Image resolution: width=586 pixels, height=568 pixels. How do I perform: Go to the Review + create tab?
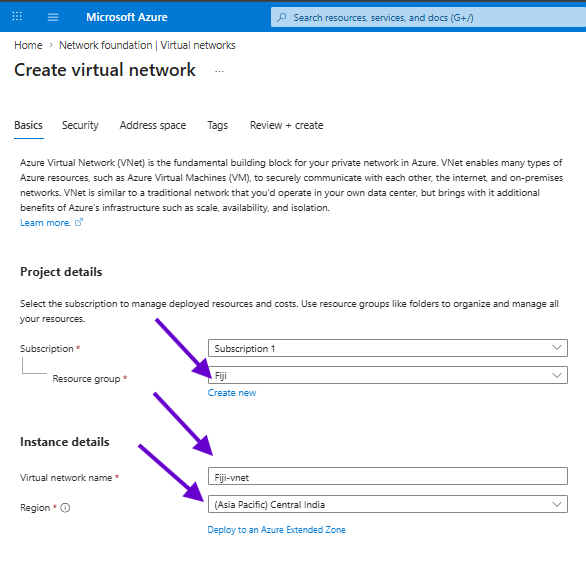[x=286, y=125]
